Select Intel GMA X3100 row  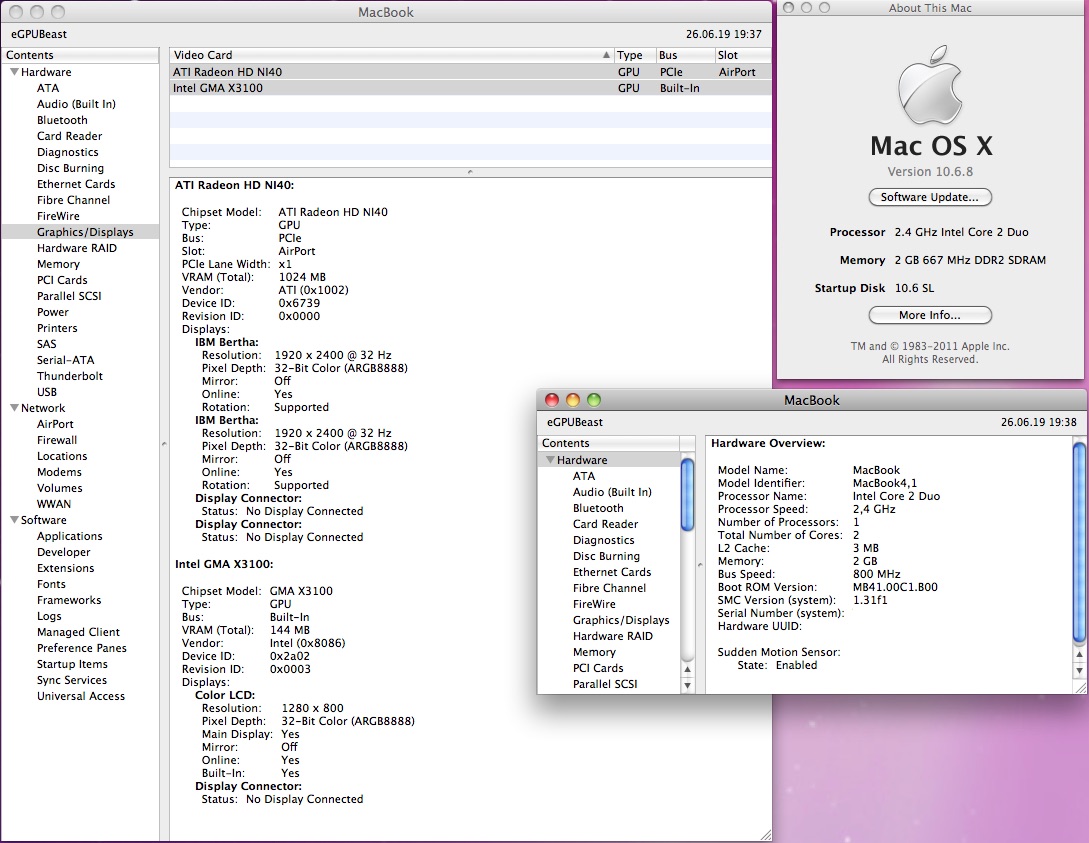pyautogui.click(x=470, y=87)
